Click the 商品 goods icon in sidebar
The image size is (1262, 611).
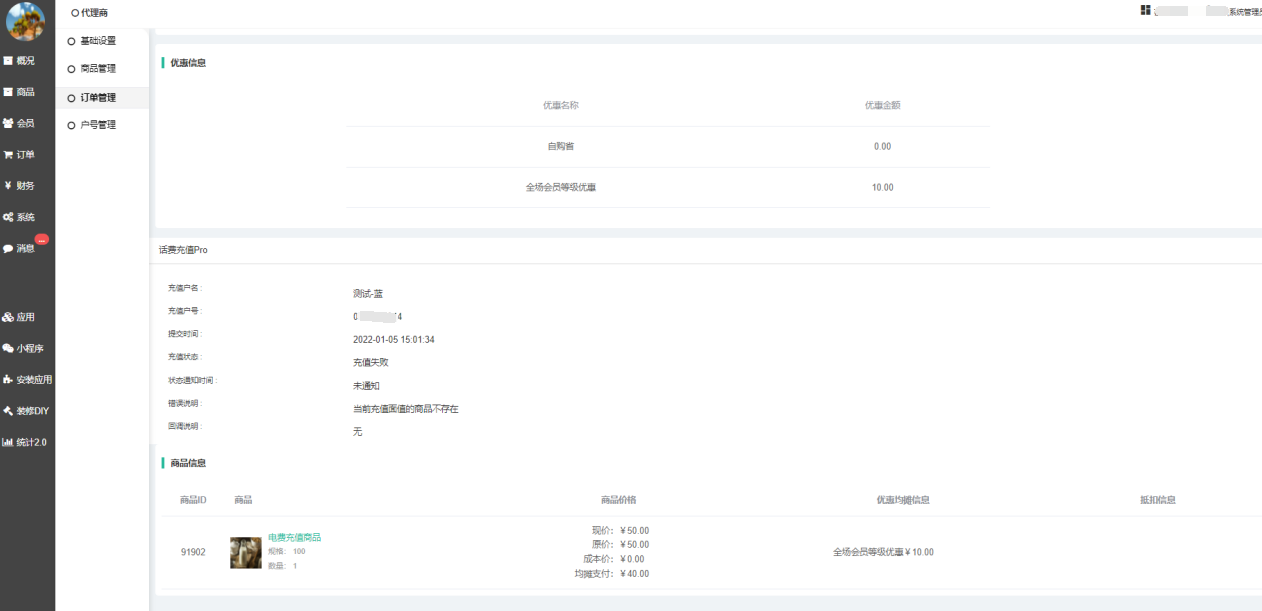8,92
